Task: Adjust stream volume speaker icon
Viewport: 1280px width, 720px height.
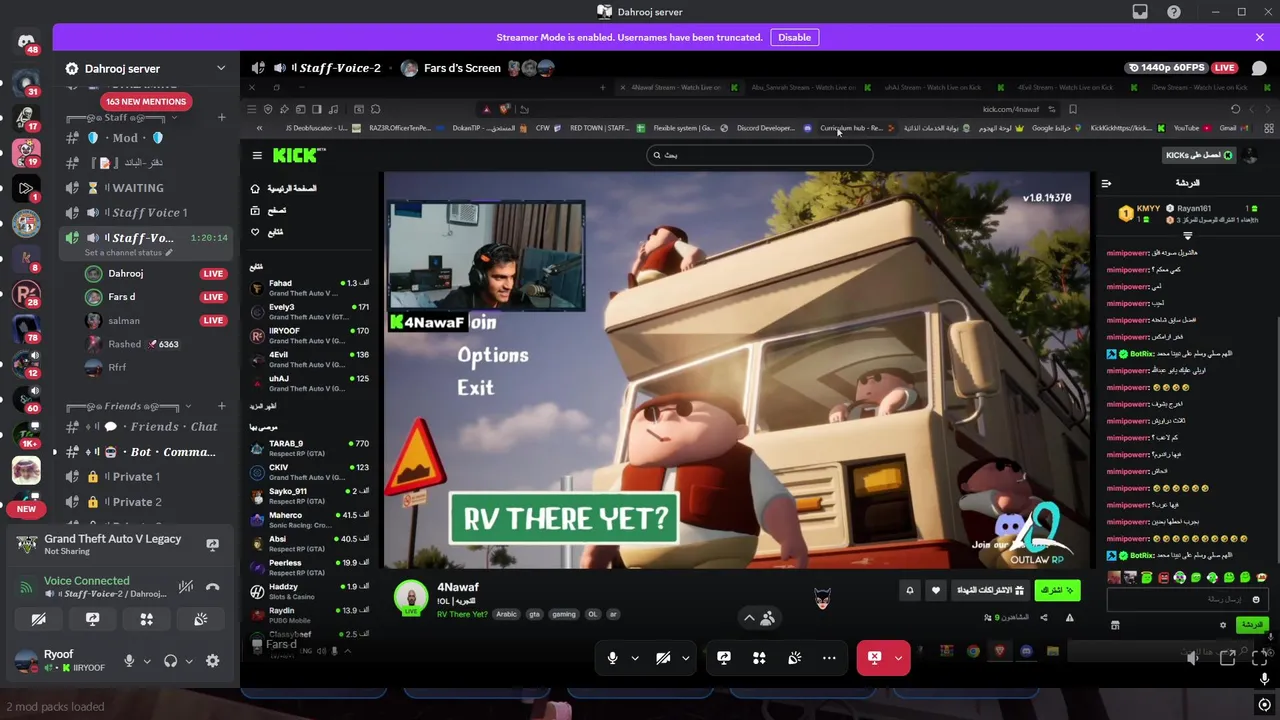Action: point(1193,658)
